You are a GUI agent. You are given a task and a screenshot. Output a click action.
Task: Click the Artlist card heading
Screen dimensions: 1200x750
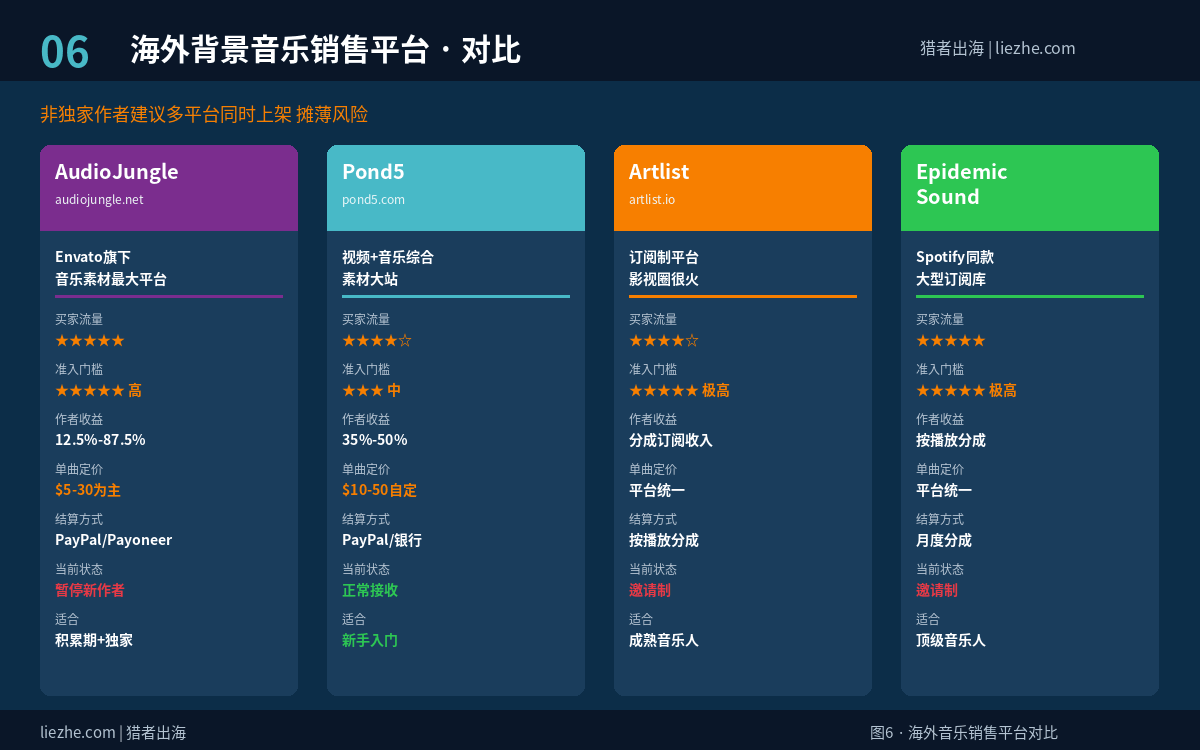[x=659, y=171]
